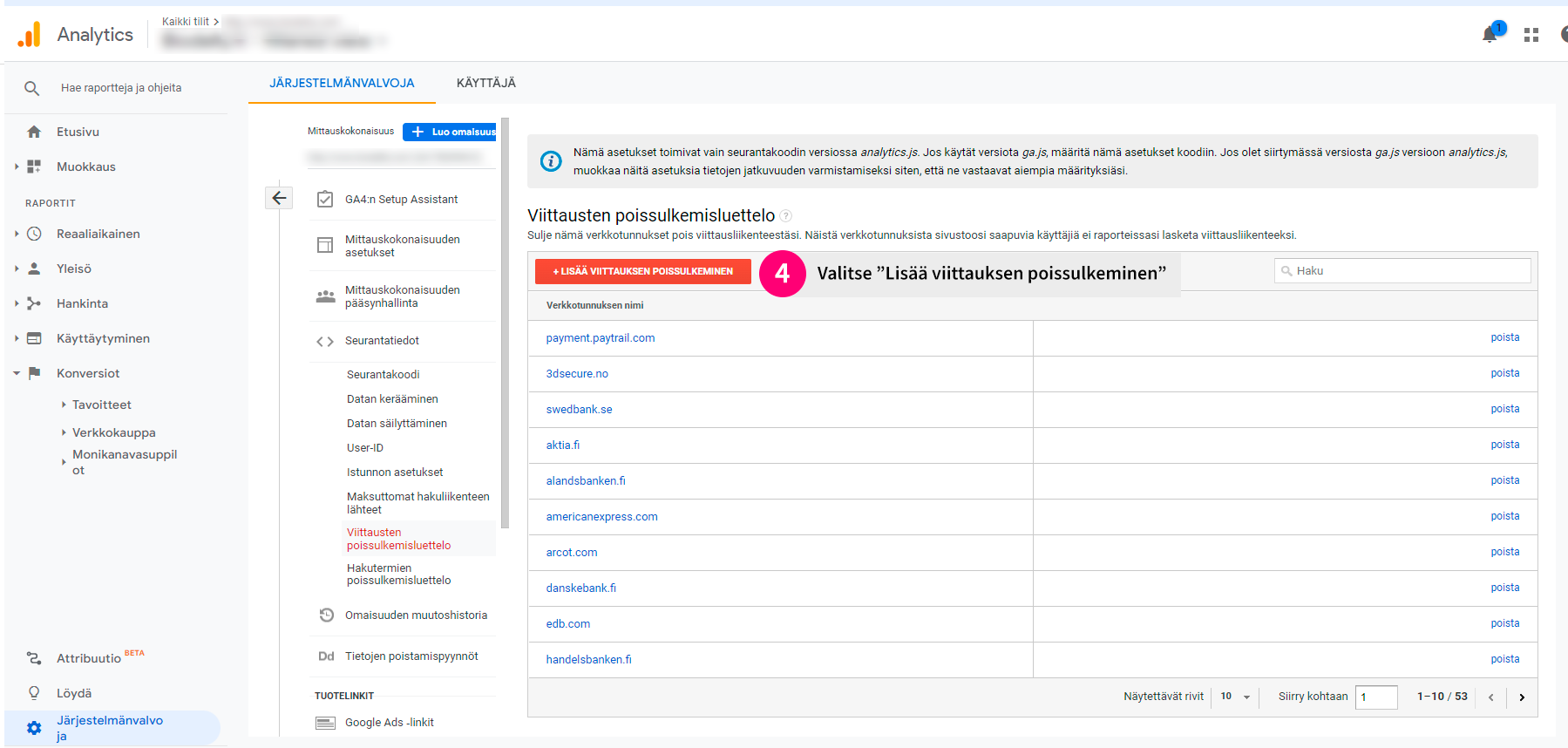Click the search magnifier icon in sidebar

point(31,88)
